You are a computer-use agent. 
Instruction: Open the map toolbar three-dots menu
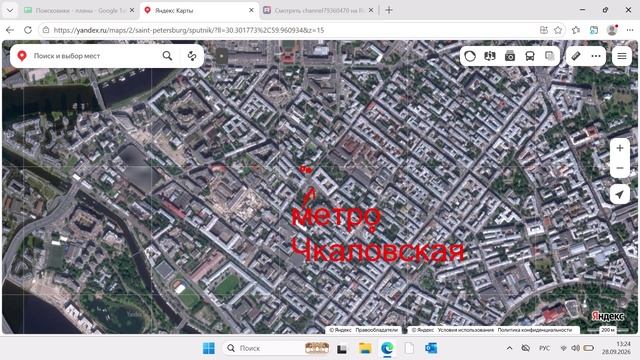point(596,56)
